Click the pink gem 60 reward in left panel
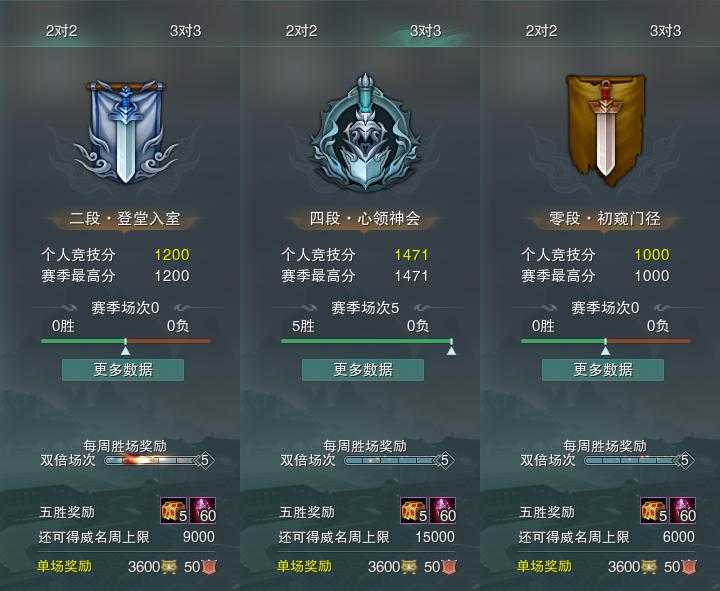 click(202, 510)
